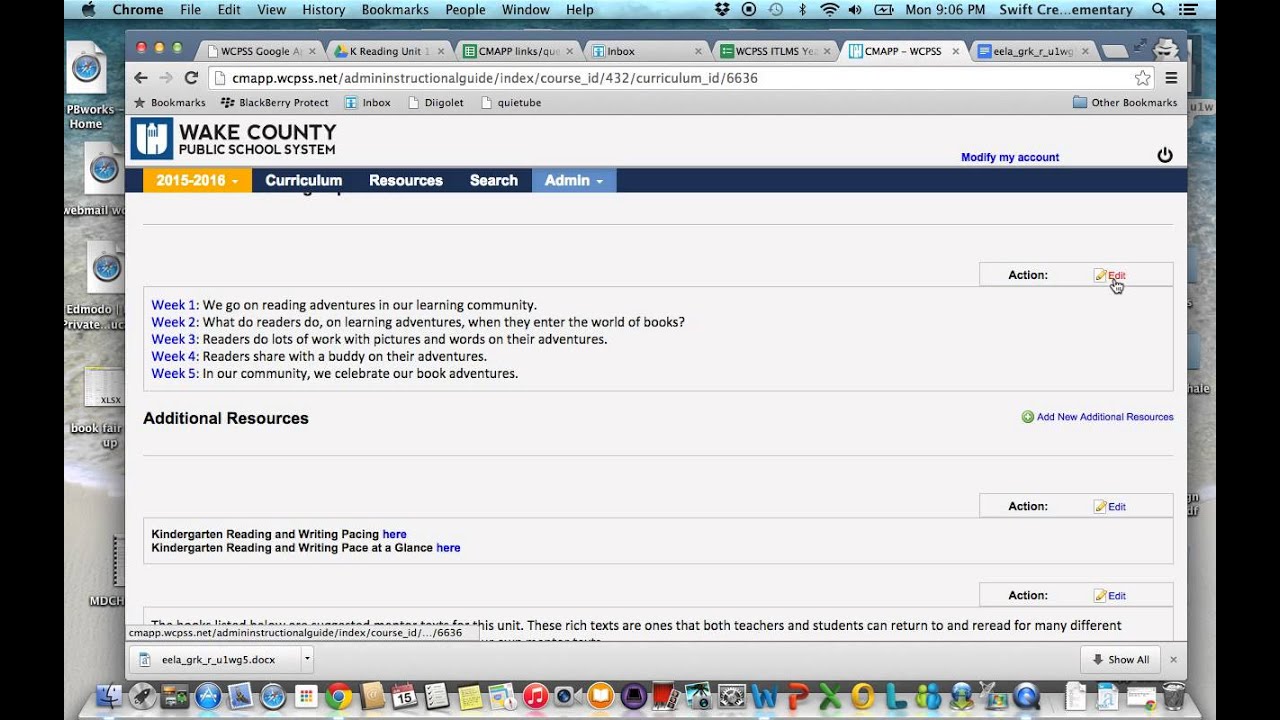Image resolution: width=1280 pixels, height=720 pixels.
Task: Open the Week 1 link
Action: pyautogui.click(x=174, y=305)
